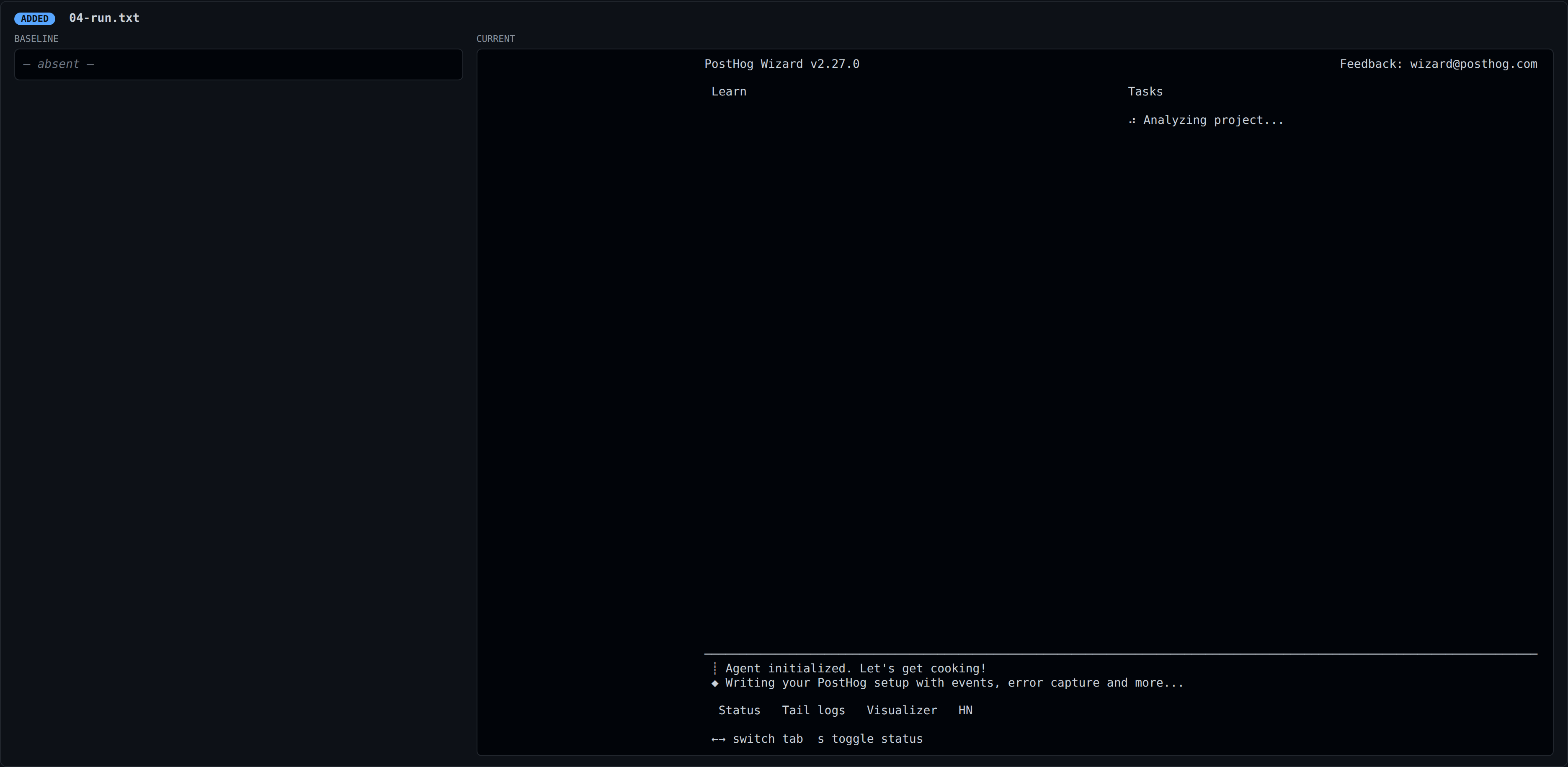Click the wizard@posthog.com feedback address
The width and height of the screenshot is (1568, 767).
coord(1473,64)
